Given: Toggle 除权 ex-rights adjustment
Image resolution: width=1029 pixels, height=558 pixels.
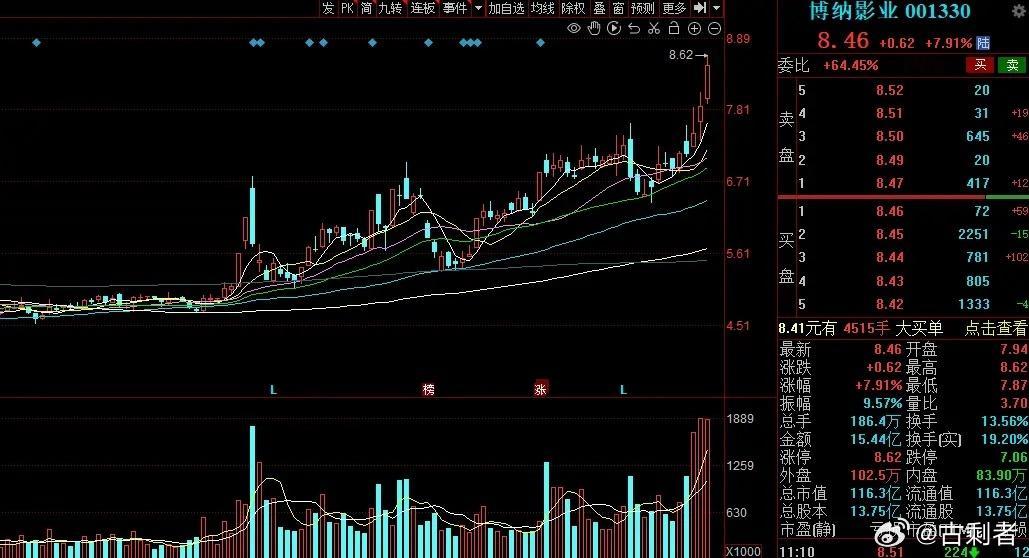Looking at the screenshot, I should click(573, 8).
